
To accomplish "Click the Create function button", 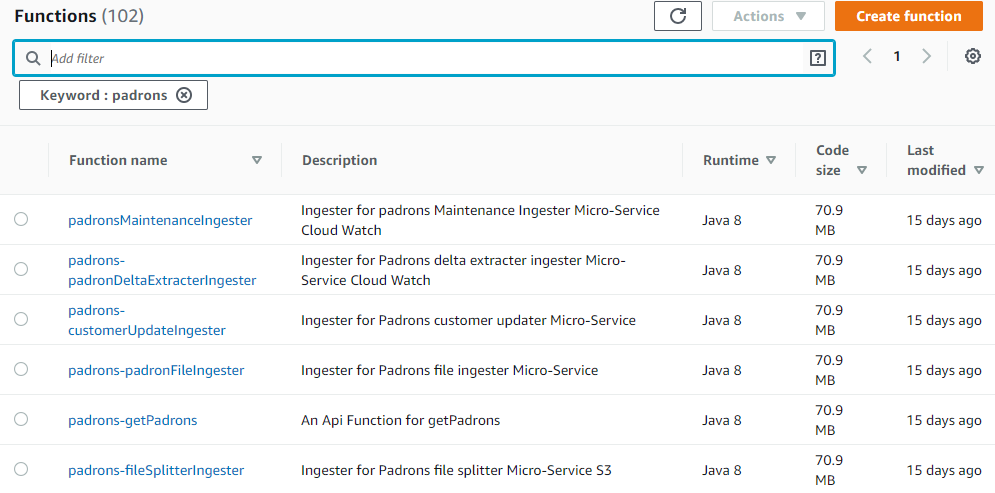I will coord(908,16).
